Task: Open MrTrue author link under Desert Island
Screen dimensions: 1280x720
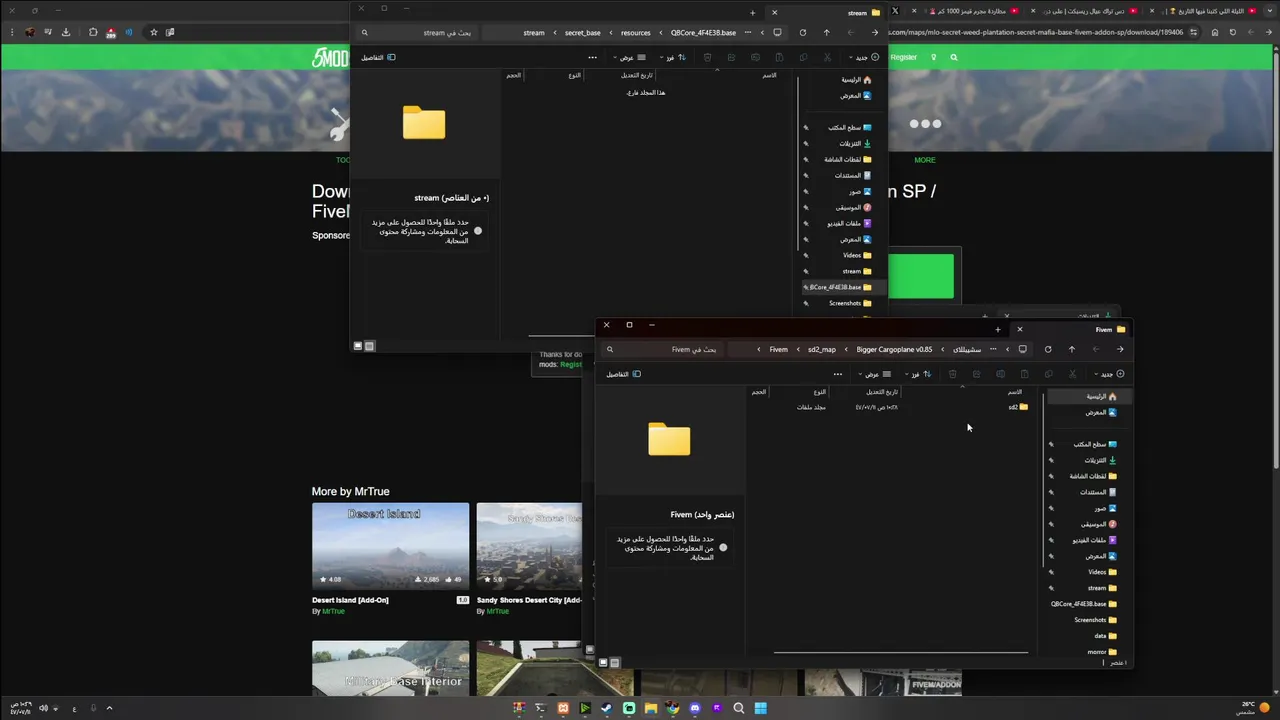Action: (333, 611)
